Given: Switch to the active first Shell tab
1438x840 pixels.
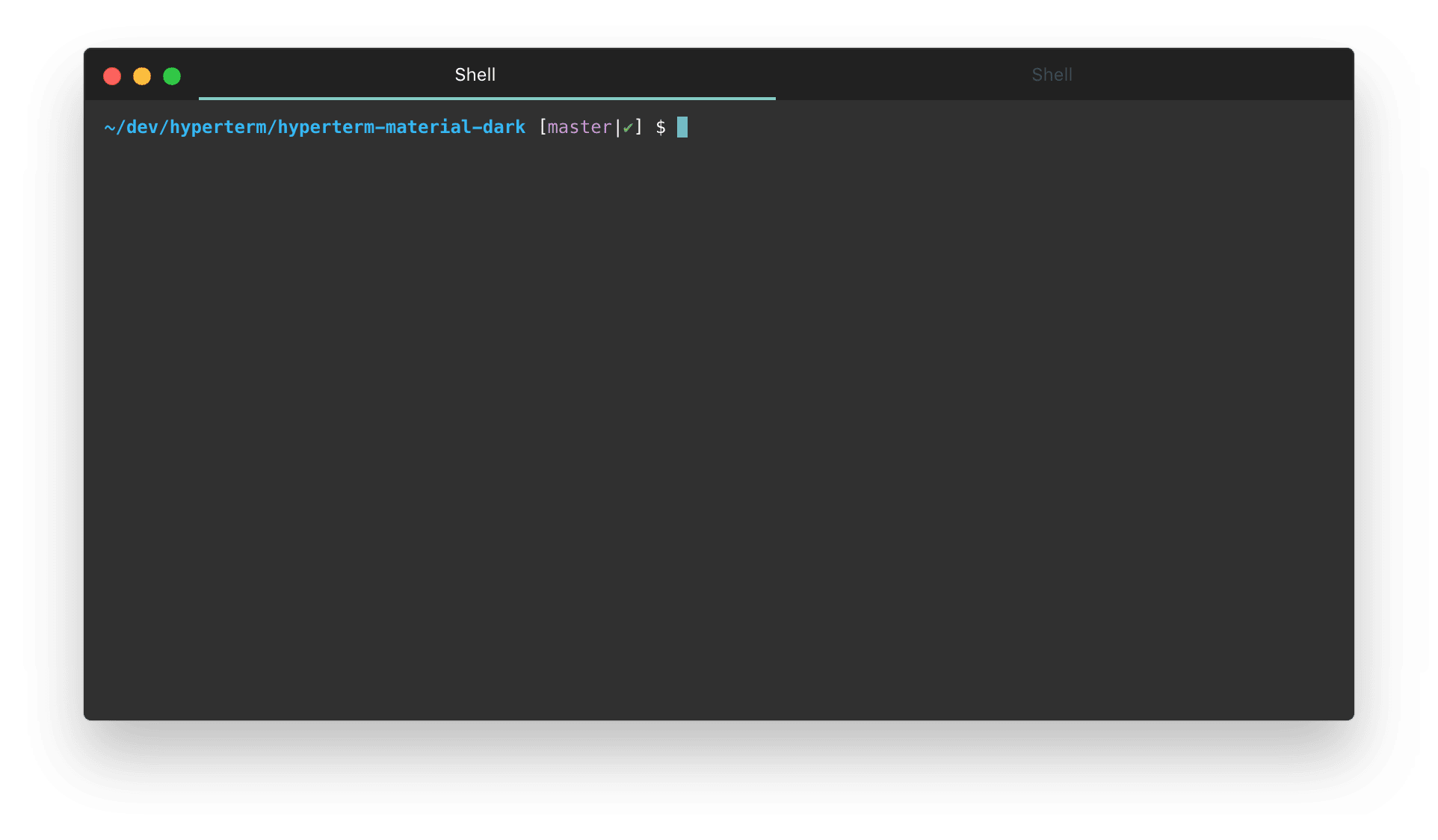Looking at the screenshot, I should click(487, 75).
